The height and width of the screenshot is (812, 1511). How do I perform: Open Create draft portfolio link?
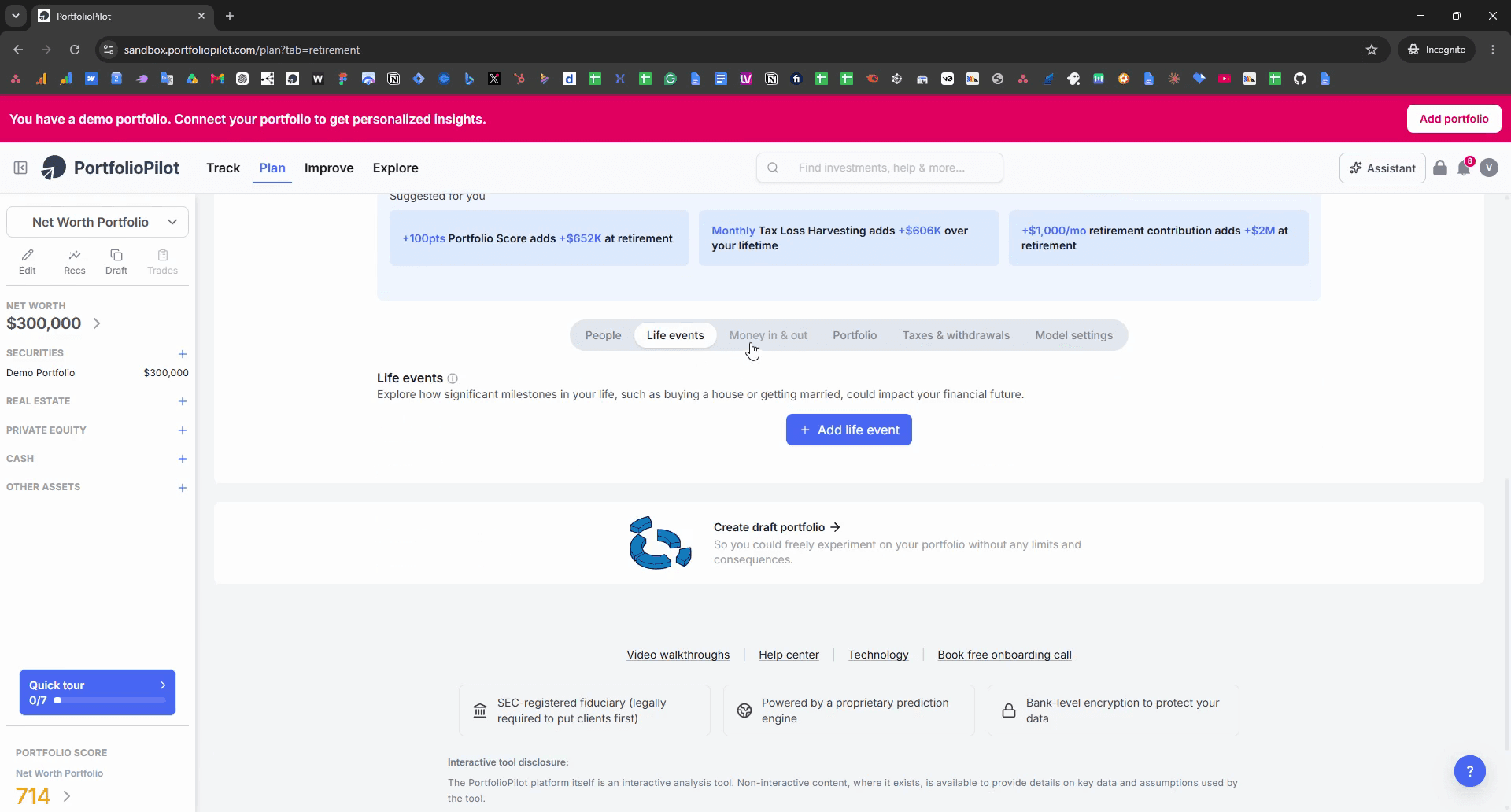(x=778, y=527)
